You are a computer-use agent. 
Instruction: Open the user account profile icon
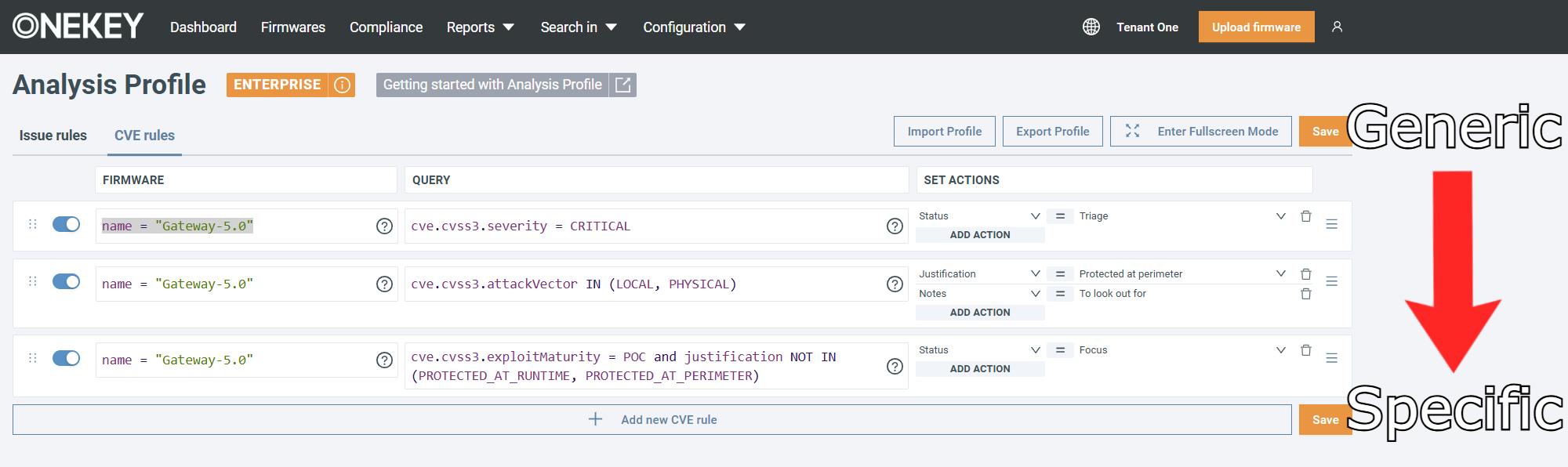coord(1337,27)
